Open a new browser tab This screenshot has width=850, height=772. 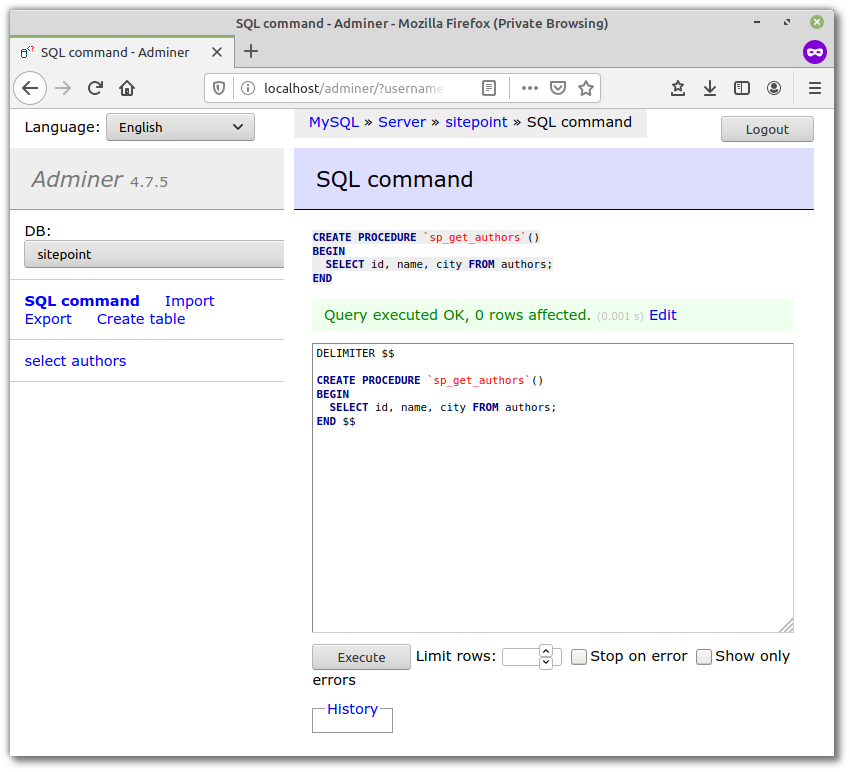251,51
